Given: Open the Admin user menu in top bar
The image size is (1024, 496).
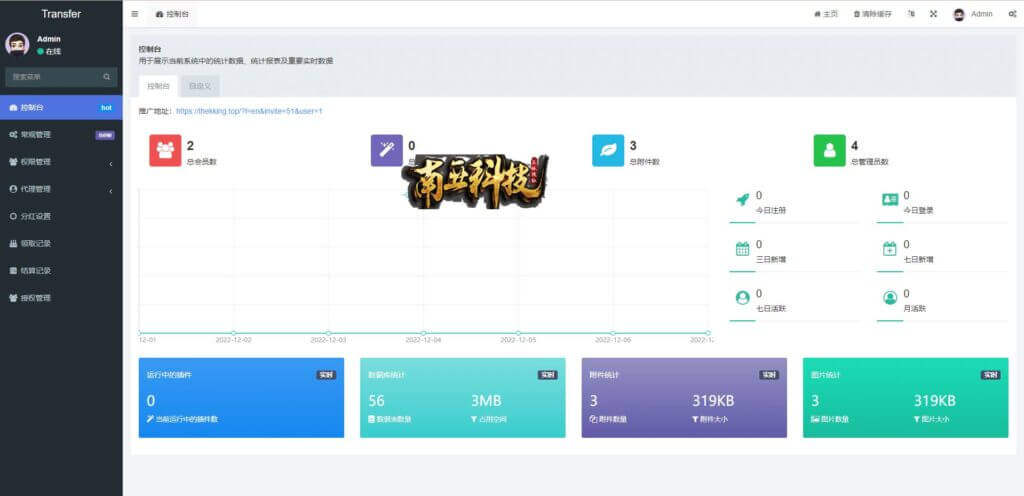Looking at the screenshot, I should click(972, 14).
